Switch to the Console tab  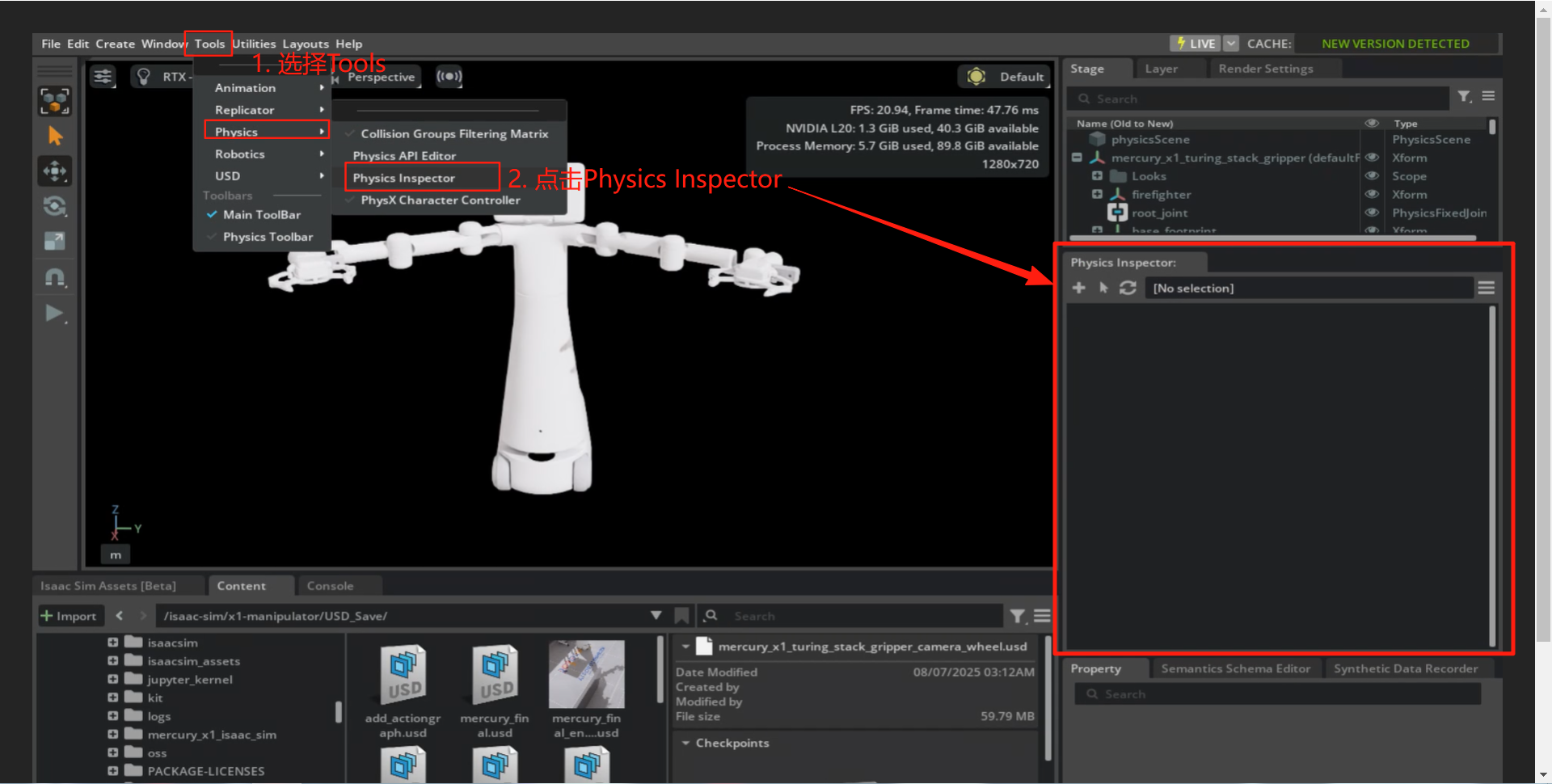point(330,586)
